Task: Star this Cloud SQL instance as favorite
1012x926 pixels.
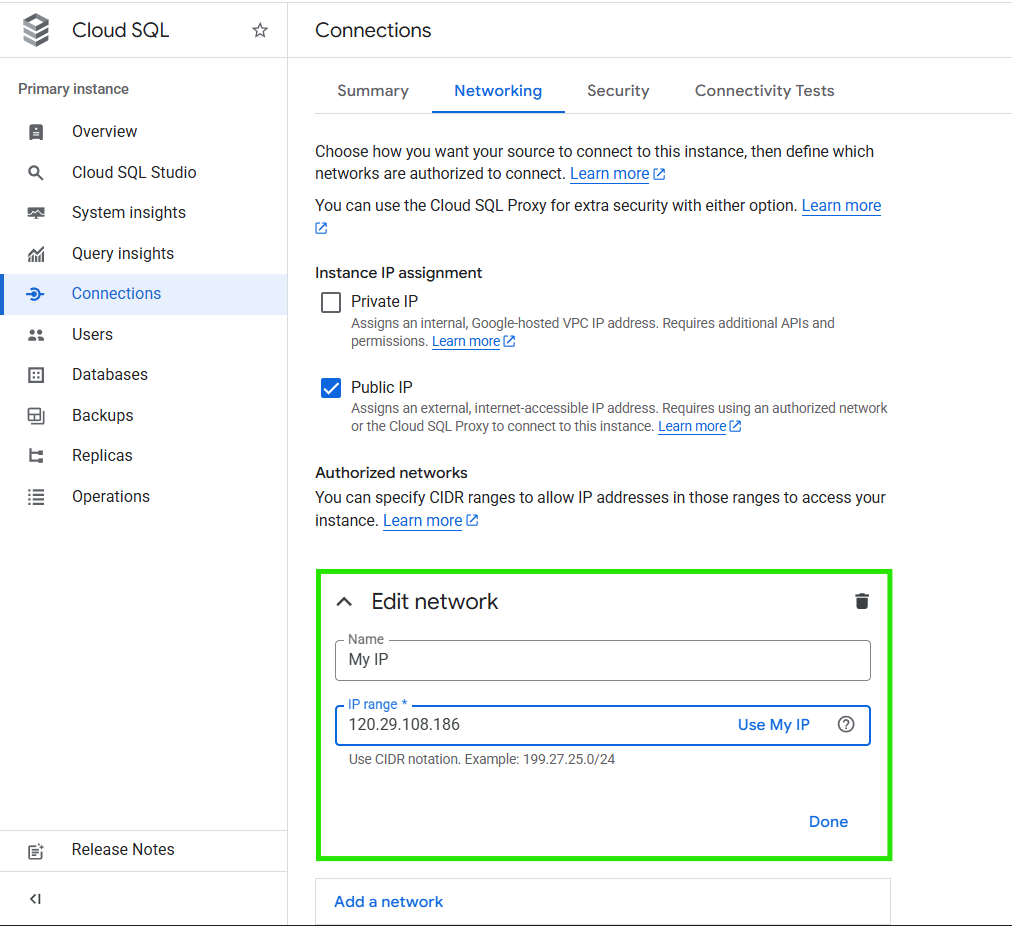Action: [259, 30]
